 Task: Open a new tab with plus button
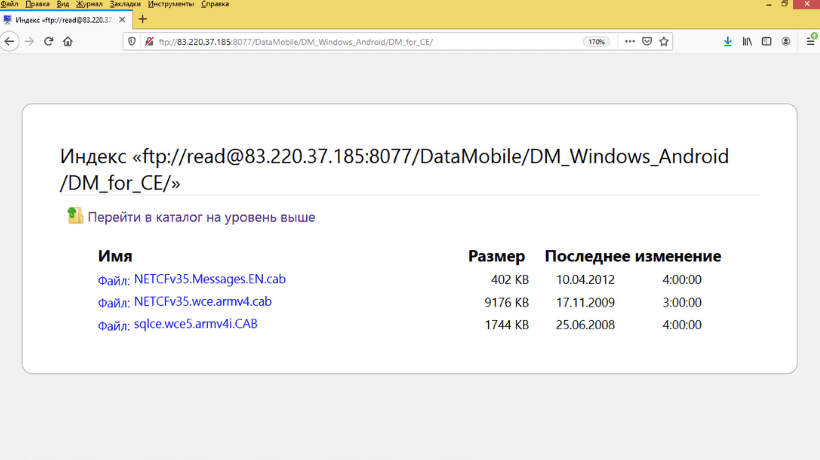[142, 19]
